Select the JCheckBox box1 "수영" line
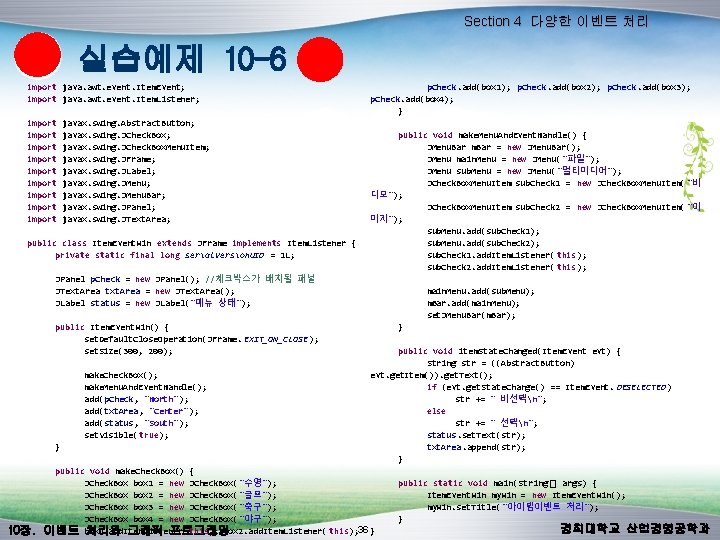This screenshot has width=720, height=540. [180, 483]
